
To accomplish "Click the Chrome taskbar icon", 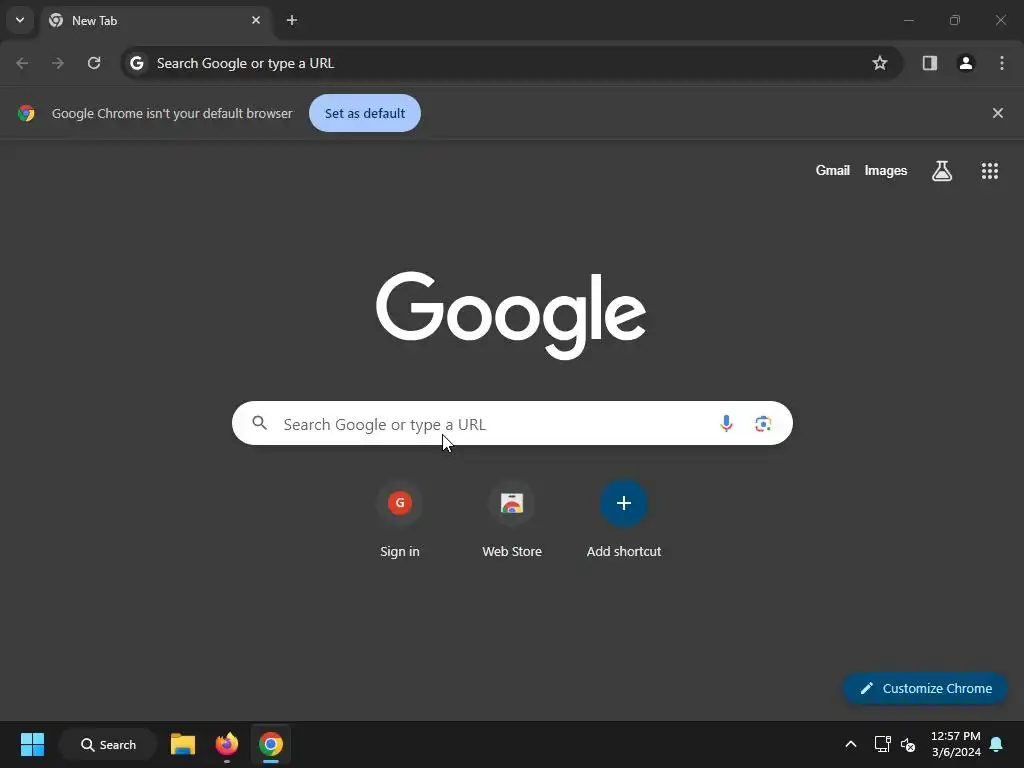I will (270, 744).
